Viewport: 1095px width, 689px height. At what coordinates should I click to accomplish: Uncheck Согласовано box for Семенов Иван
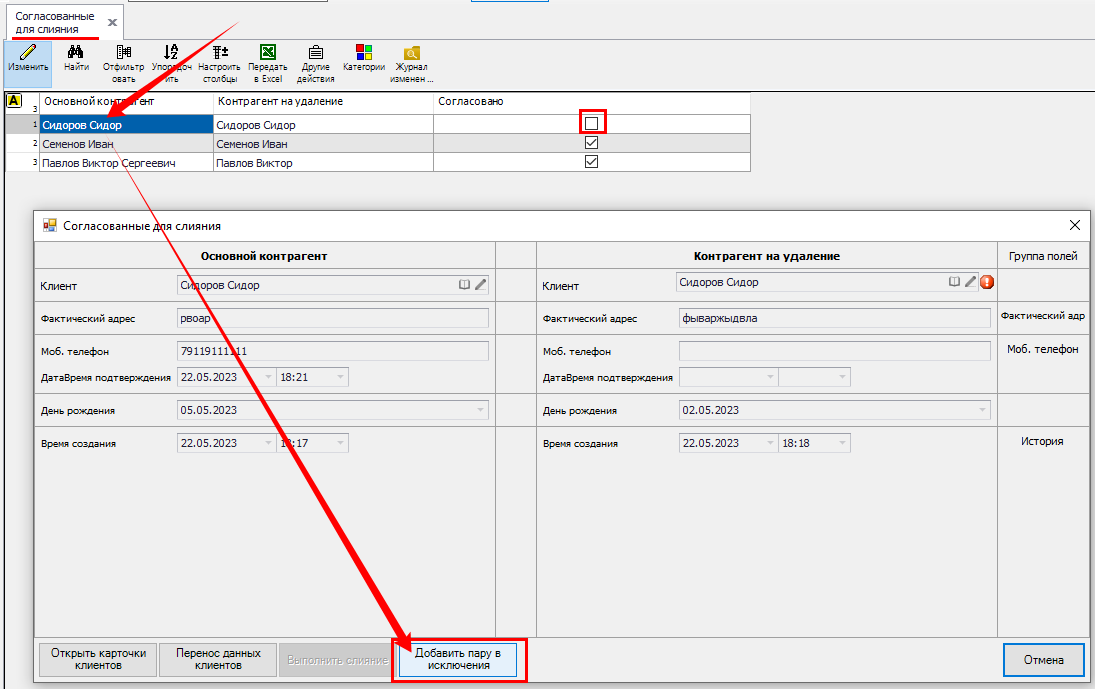pyautogui.click(x=591, y=143)
